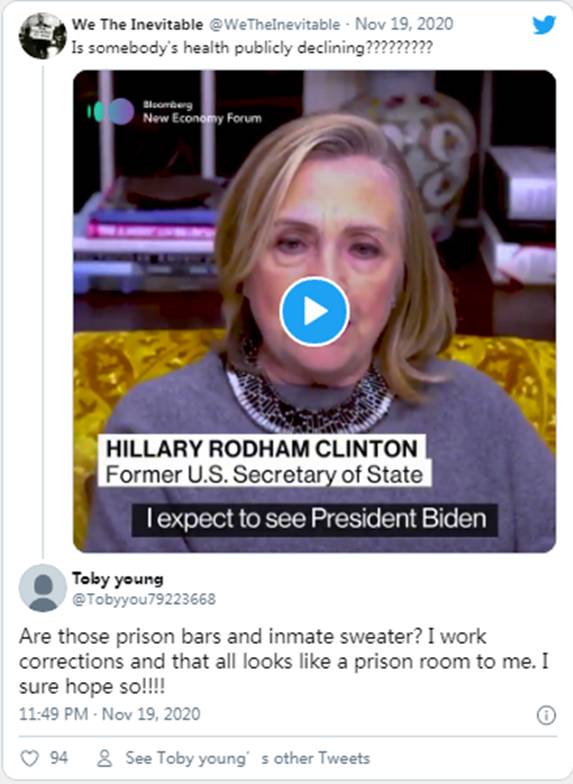Screen dimensions: 573x784
Task: See Toby young's other Tweets
Action: click(x=248, y=758)
